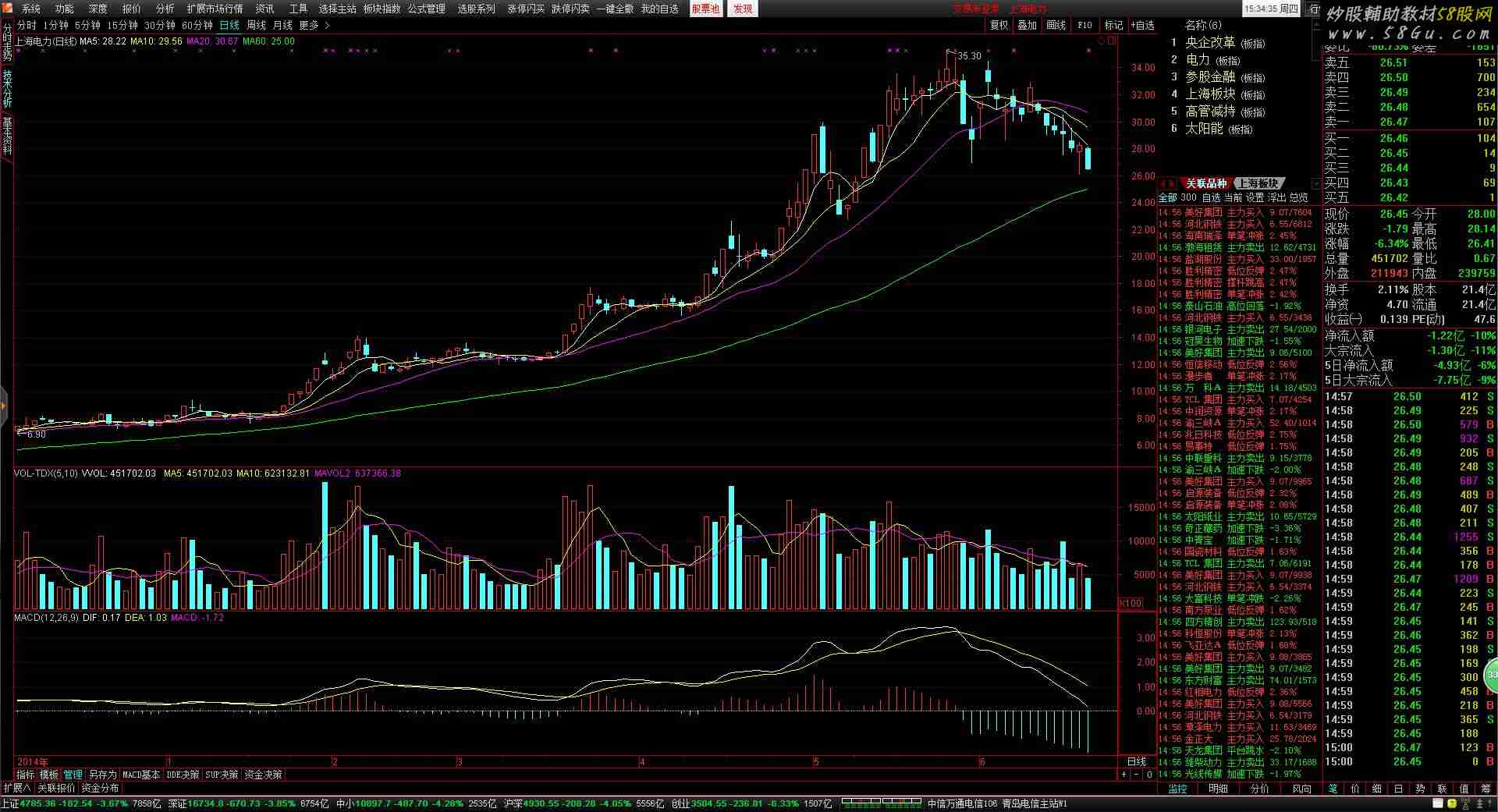Expand the 更多 periods dropdown
Screen dimensions: 1498x812
pyautogui.click(x=309, y=26)
